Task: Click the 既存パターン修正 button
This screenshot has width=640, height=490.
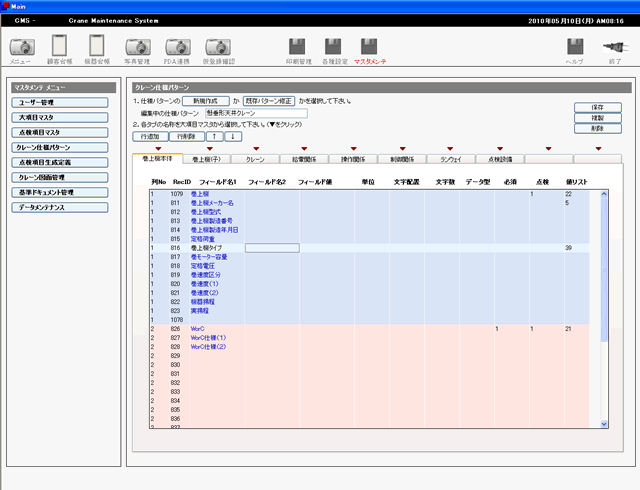Action: pyautogui.click(x=269, y=101)
